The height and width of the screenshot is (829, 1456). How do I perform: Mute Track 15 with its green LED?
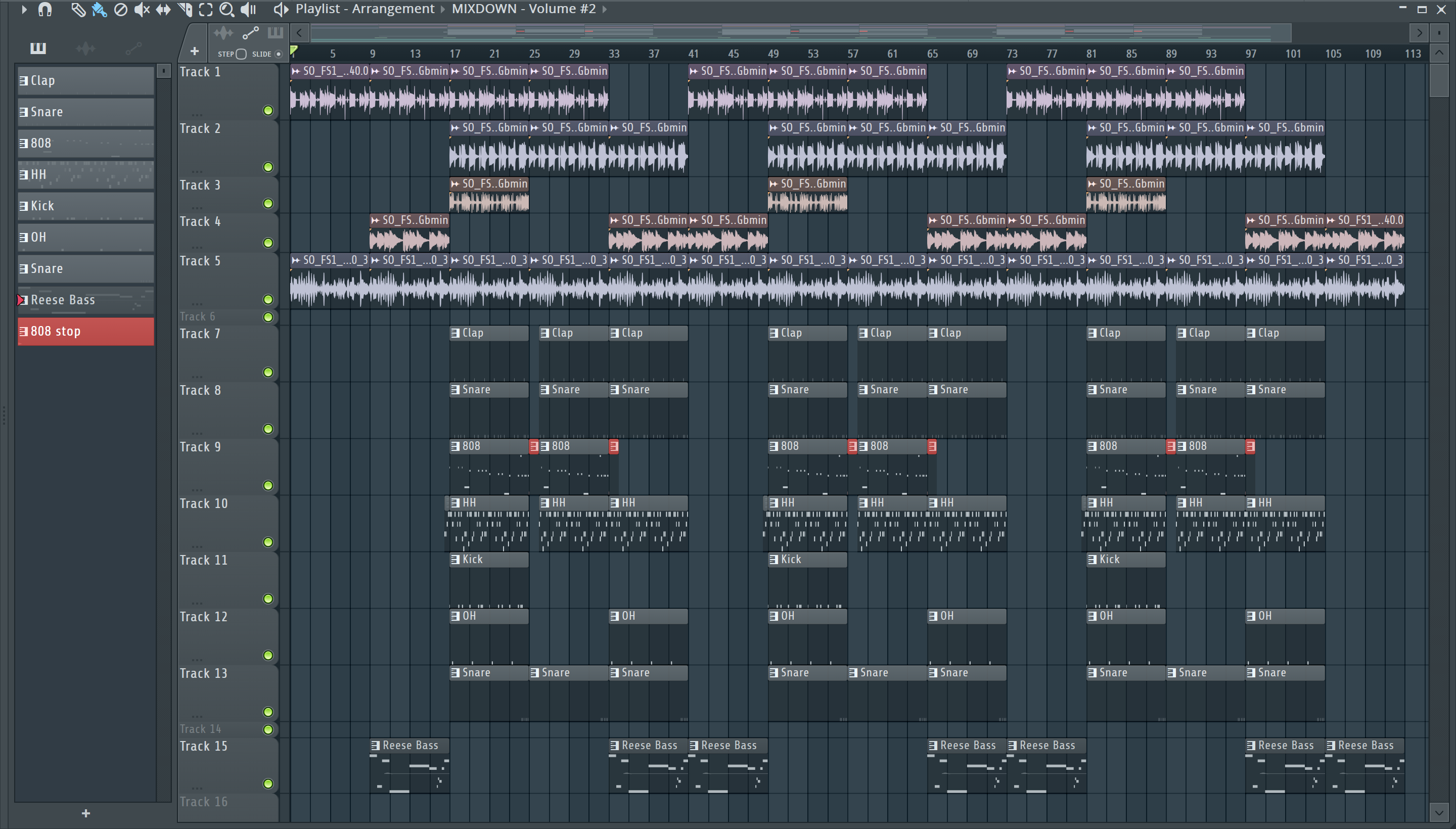pos(268,784)
